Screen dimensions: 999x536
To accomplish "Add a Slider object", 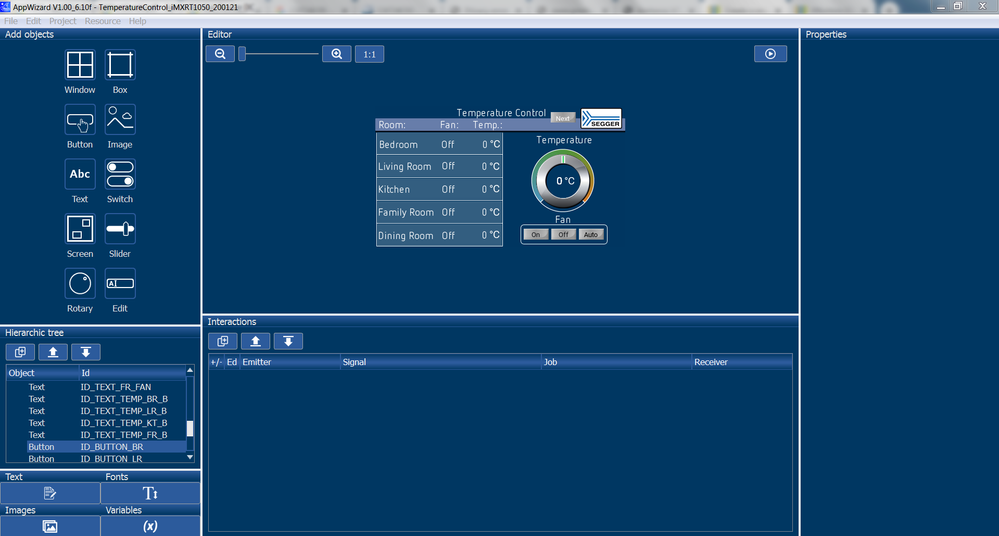I will [x=120, y=229].
